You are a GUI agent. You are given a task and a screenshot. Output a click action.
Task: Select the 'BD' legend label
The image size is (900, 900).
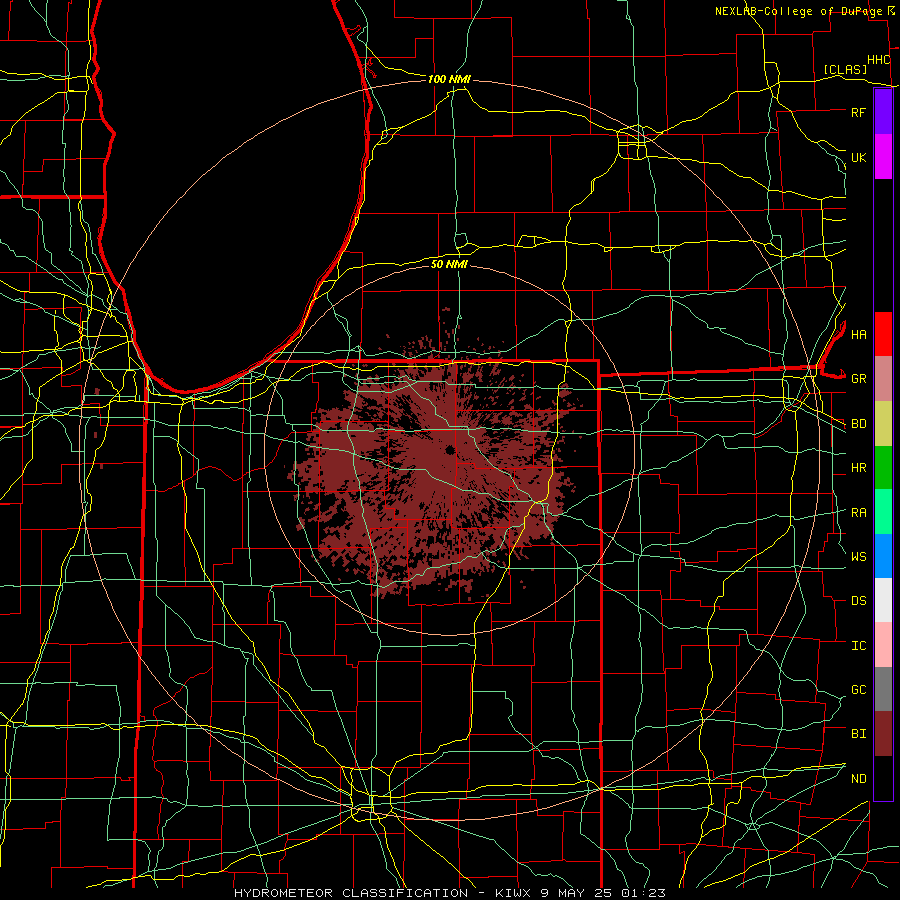(x=858, y=424)
